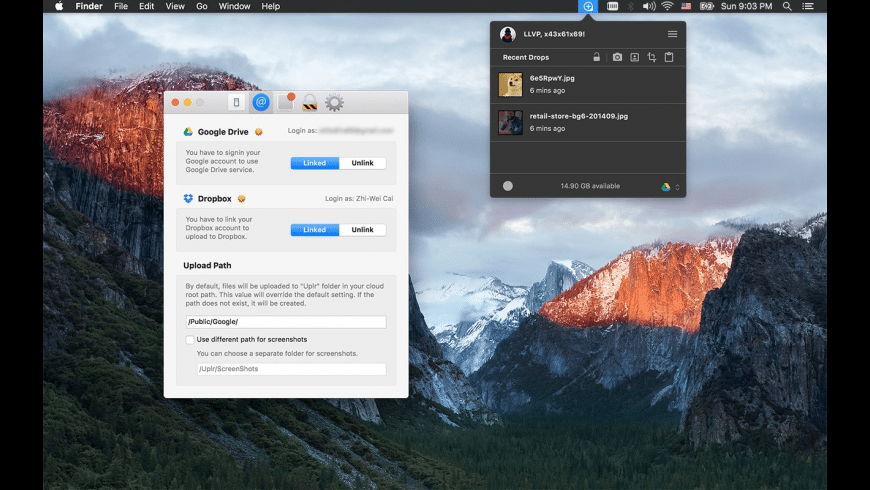Open the padlock security tab in preferences
870x490 pixels.
tap(310, 102)
